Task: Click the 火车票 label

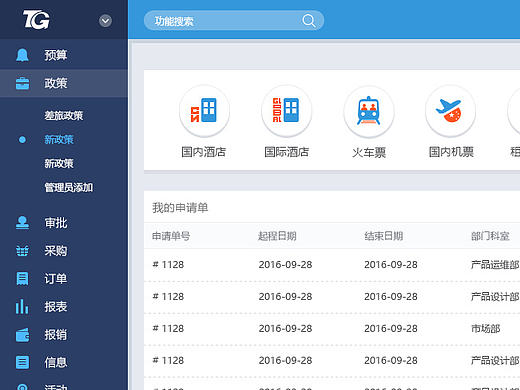Action: pyautogui.click(x=369, y=152)
